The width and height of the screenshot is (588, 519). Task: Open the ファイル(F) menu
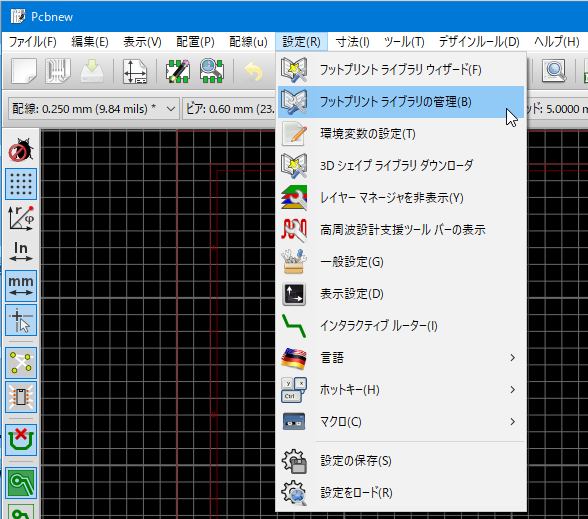(33, 41)
